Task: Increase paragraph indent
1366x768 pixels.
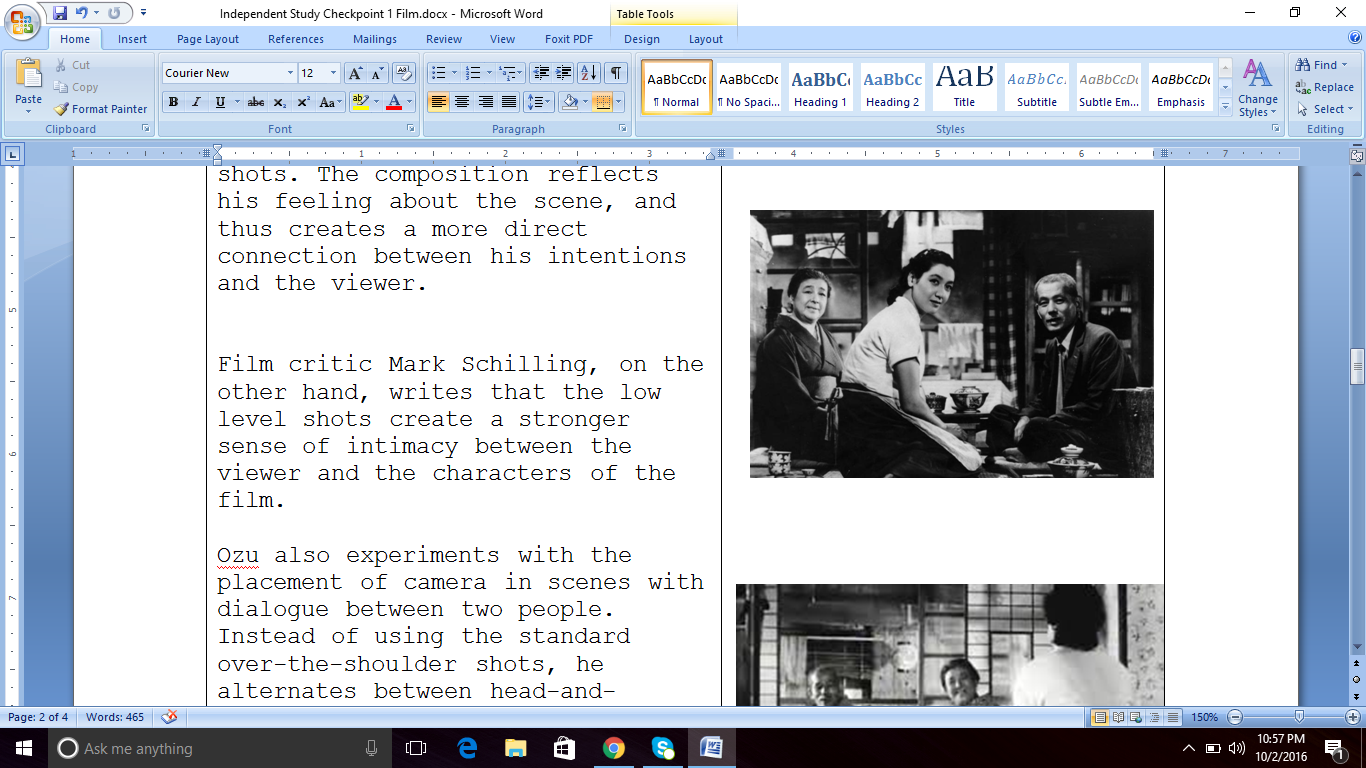Action: pyautogui.click(x=564, y=73)
